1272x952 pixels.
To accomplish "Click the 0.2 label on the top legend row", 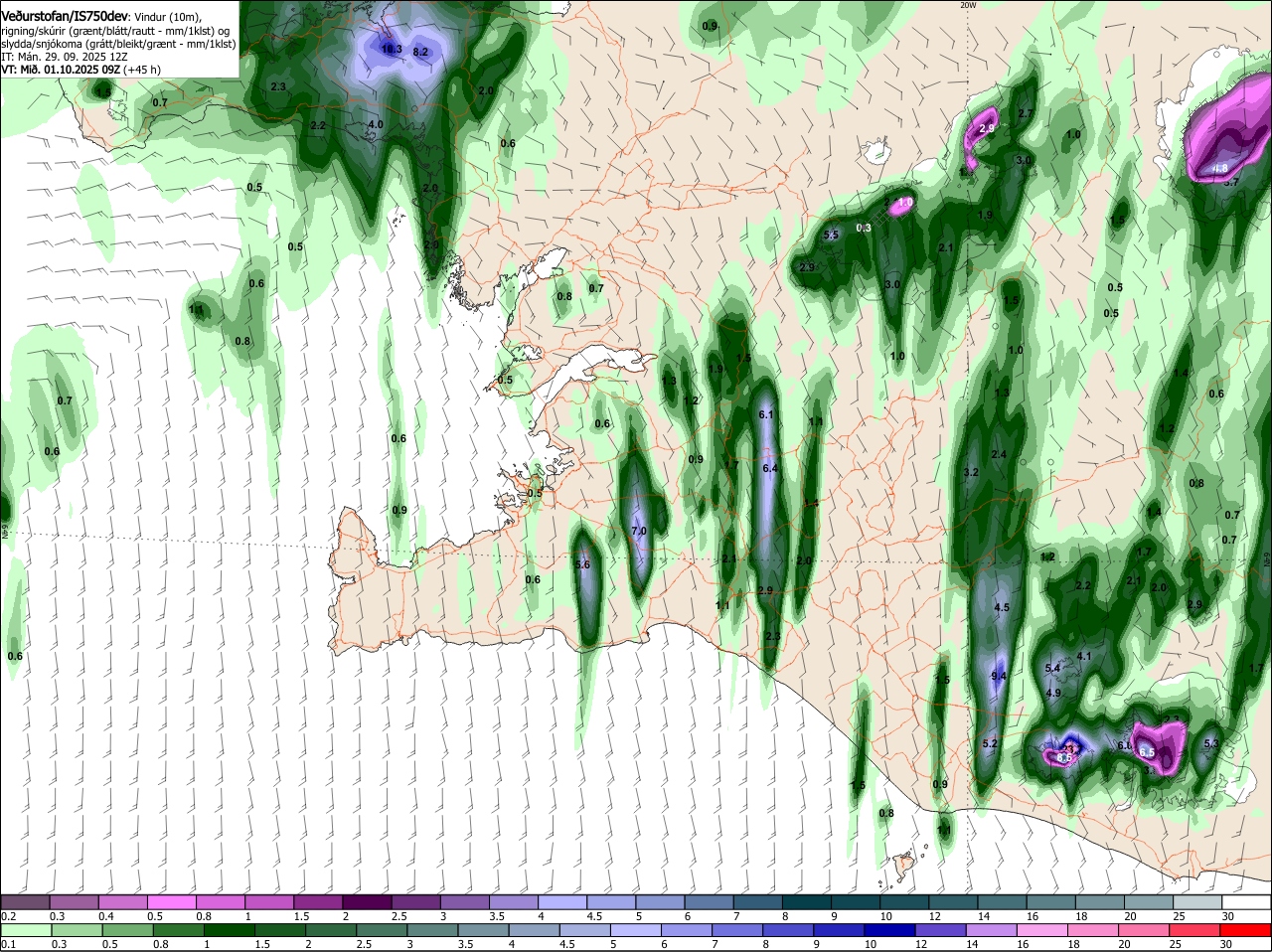I will [x=8, y=916].
